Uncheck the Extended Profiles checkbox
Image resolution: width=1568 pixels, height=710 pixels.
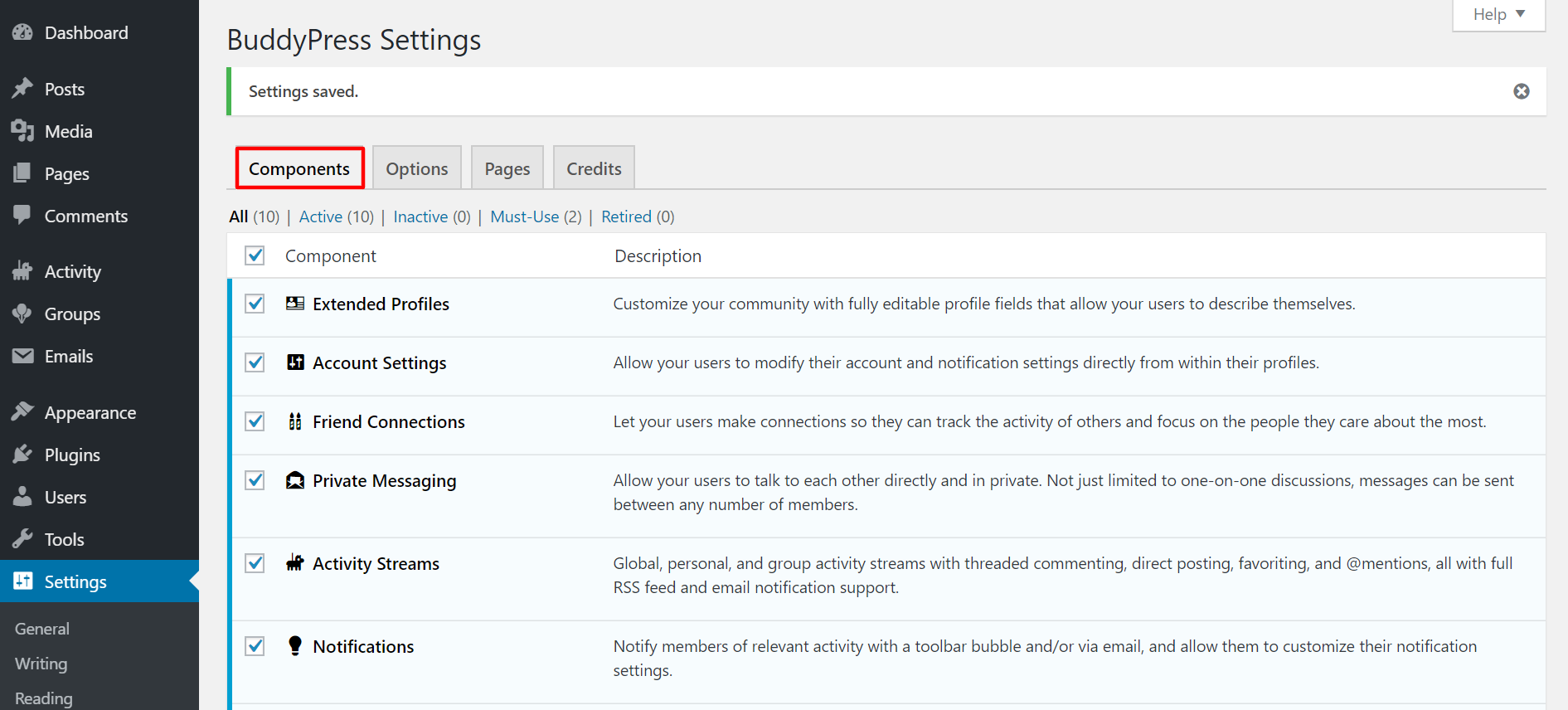pos(255,304)
